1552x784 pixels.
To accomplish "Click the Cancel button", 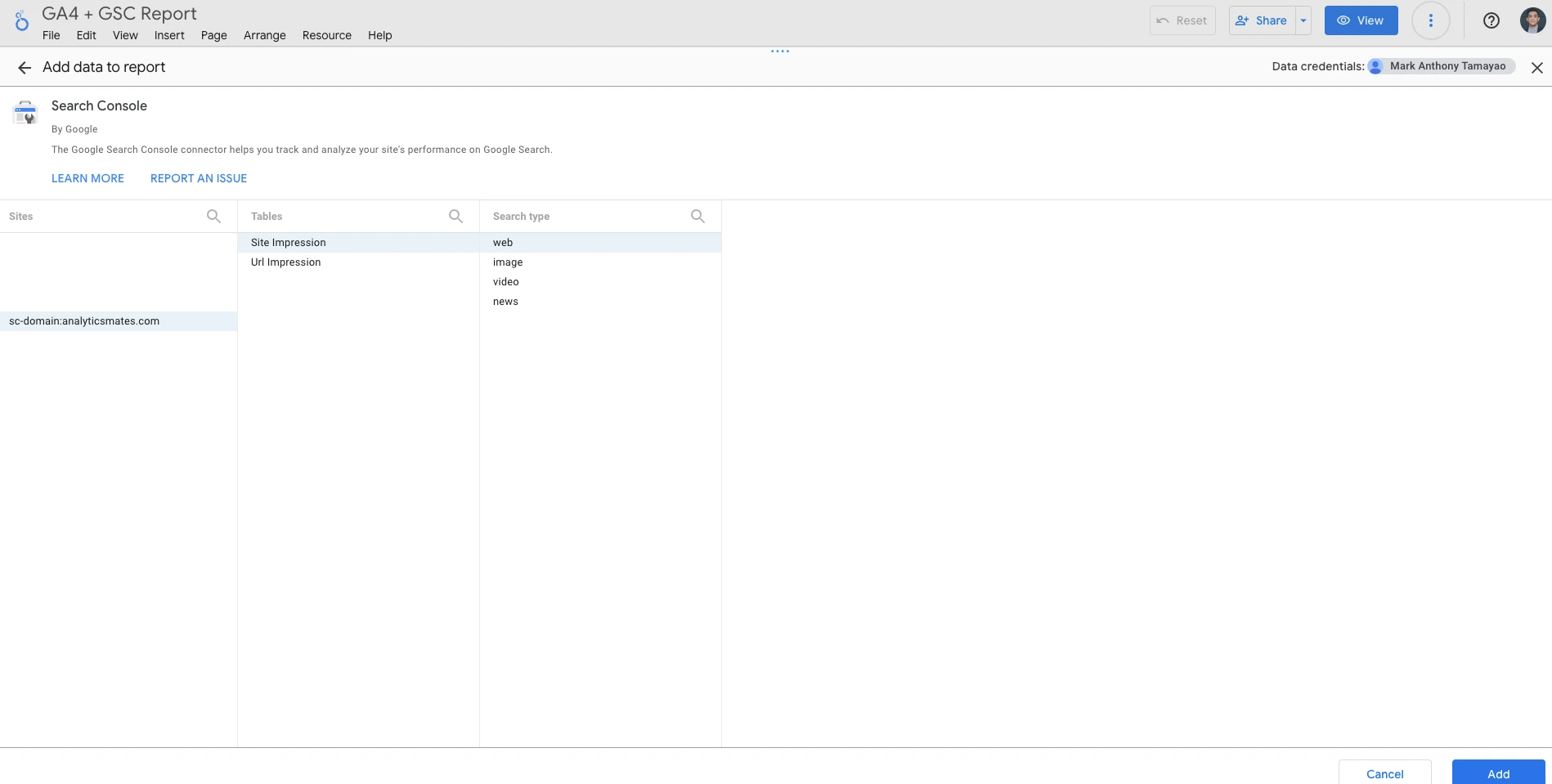I will point(1385,773).
